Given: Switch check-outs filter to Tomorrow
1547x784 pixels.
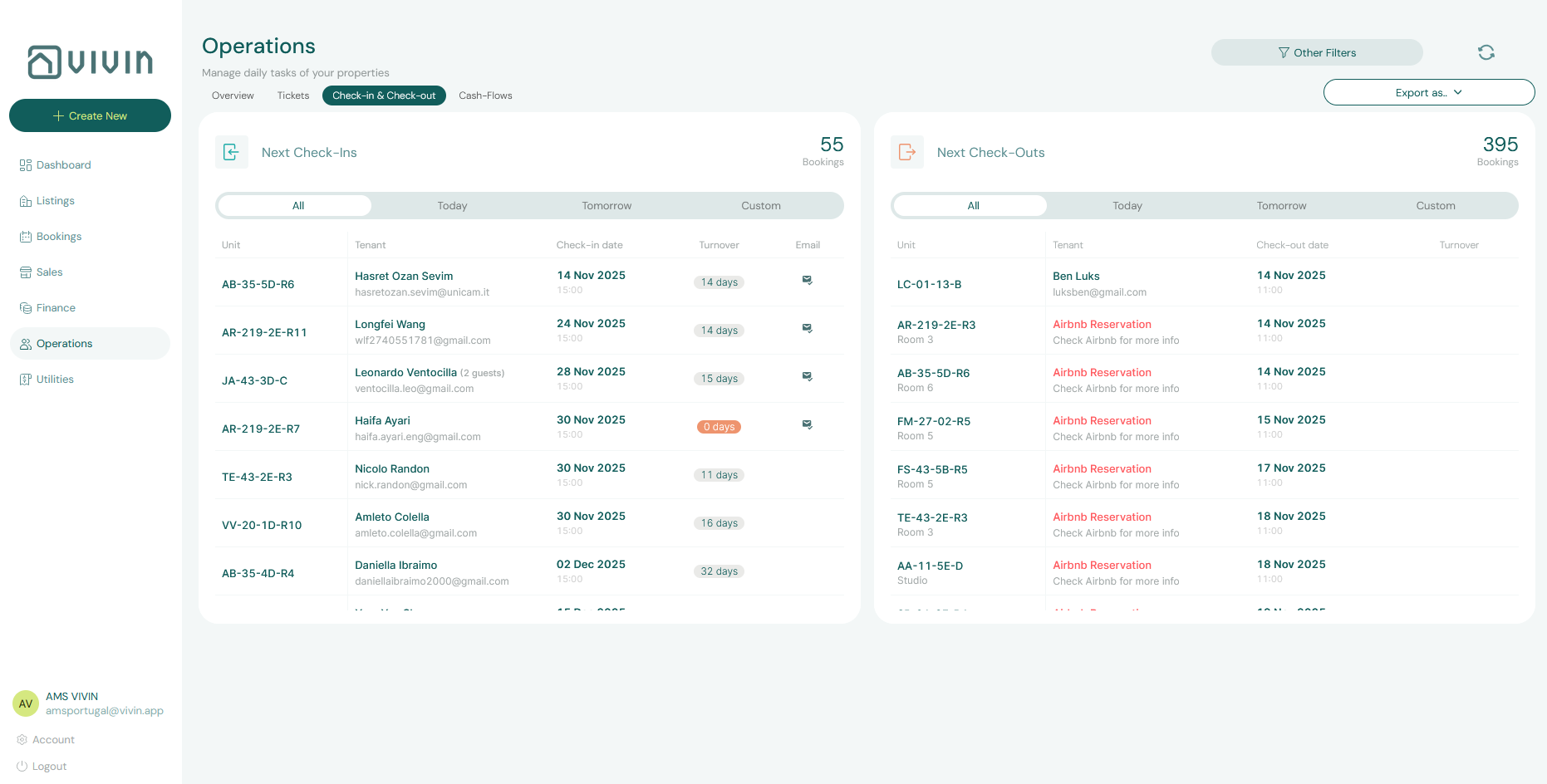Looking at the screenshot, I should (x=1281, y=205).
